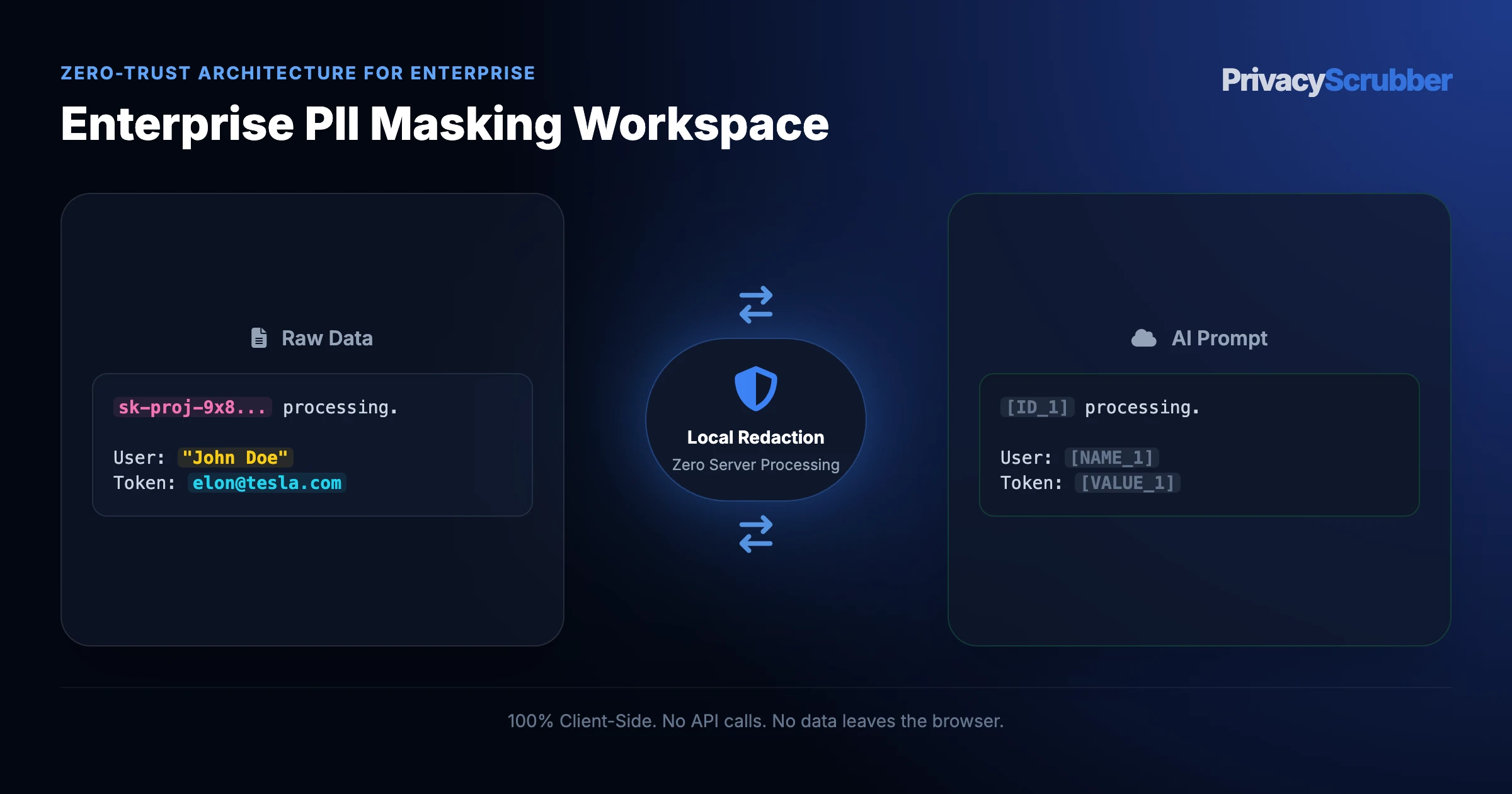Click the AI Prompt panel heading
Image resolution: width=1512 pixels, height=794 pixels.
point(1219,338)
